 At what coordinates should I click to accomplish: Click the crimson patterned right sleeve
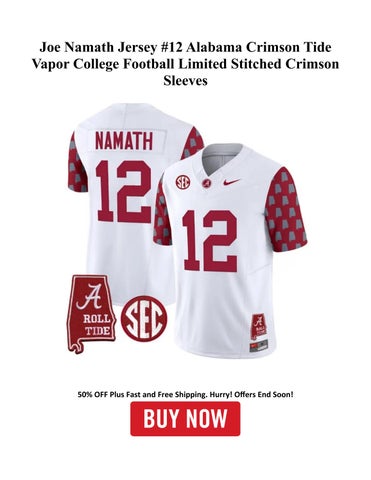(x=285, y=211)
